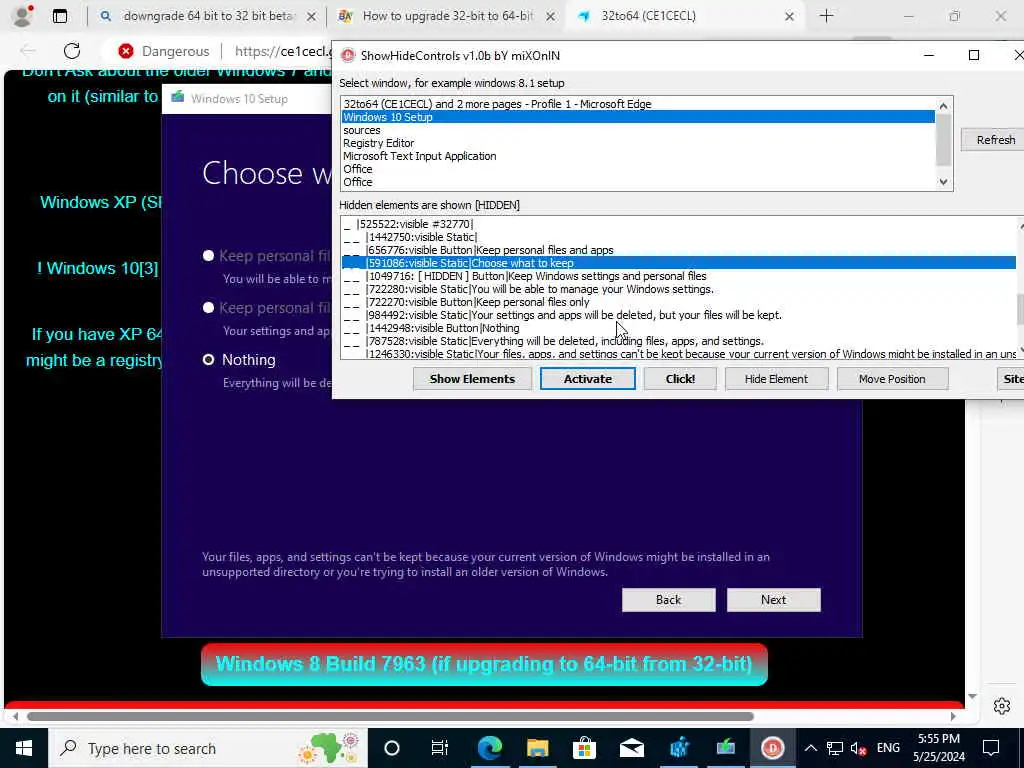Image resolution: width=1024 pixels, height=768 pixels.
Task: Click the Next button in Windows 10 Setup
Action: 773,600
